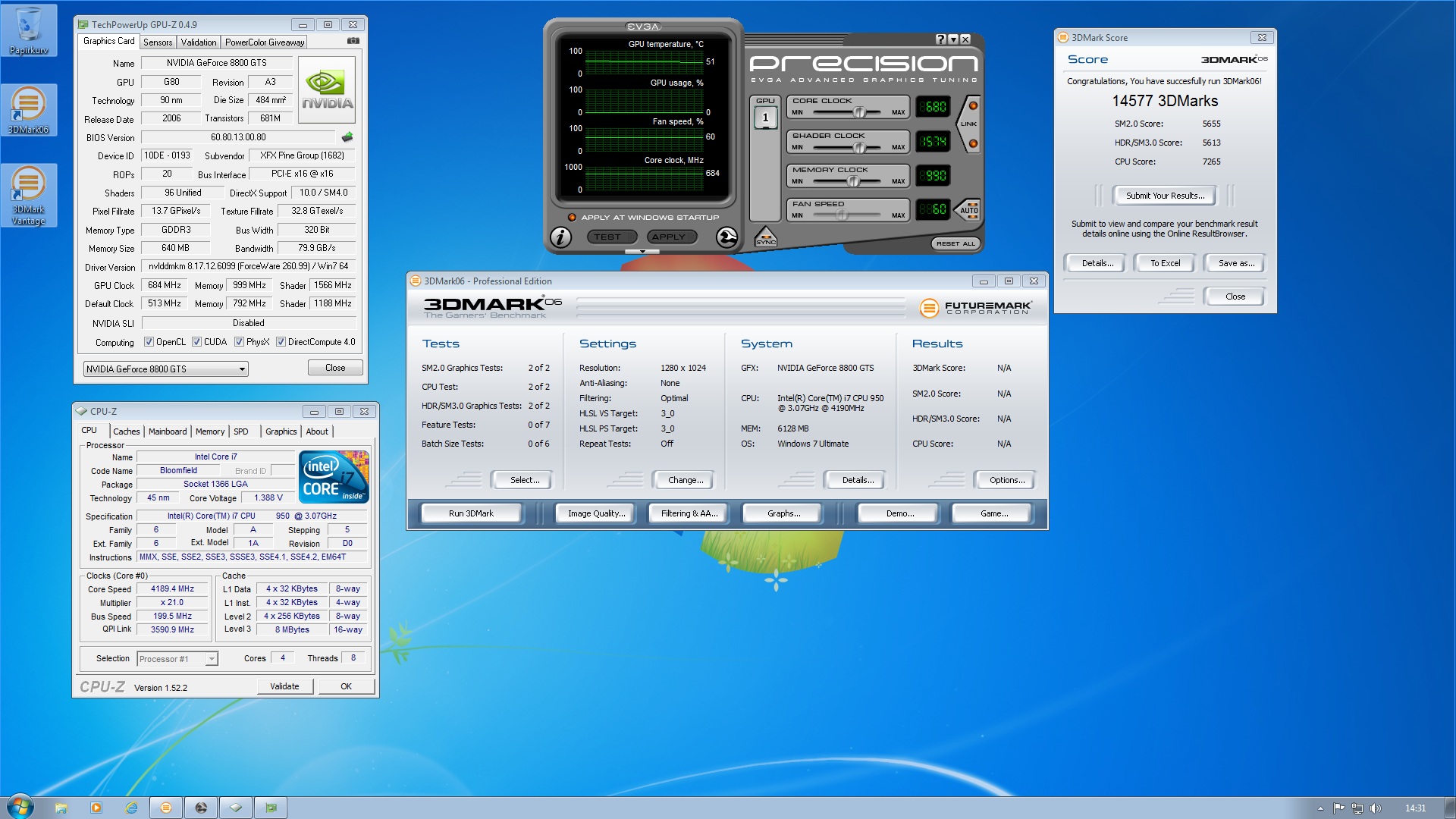Image resolution: width=1456 pixels, height=819 pixels.
Task: Launch Windows Media Player from the taskbar
Action: tap(96, 808)
